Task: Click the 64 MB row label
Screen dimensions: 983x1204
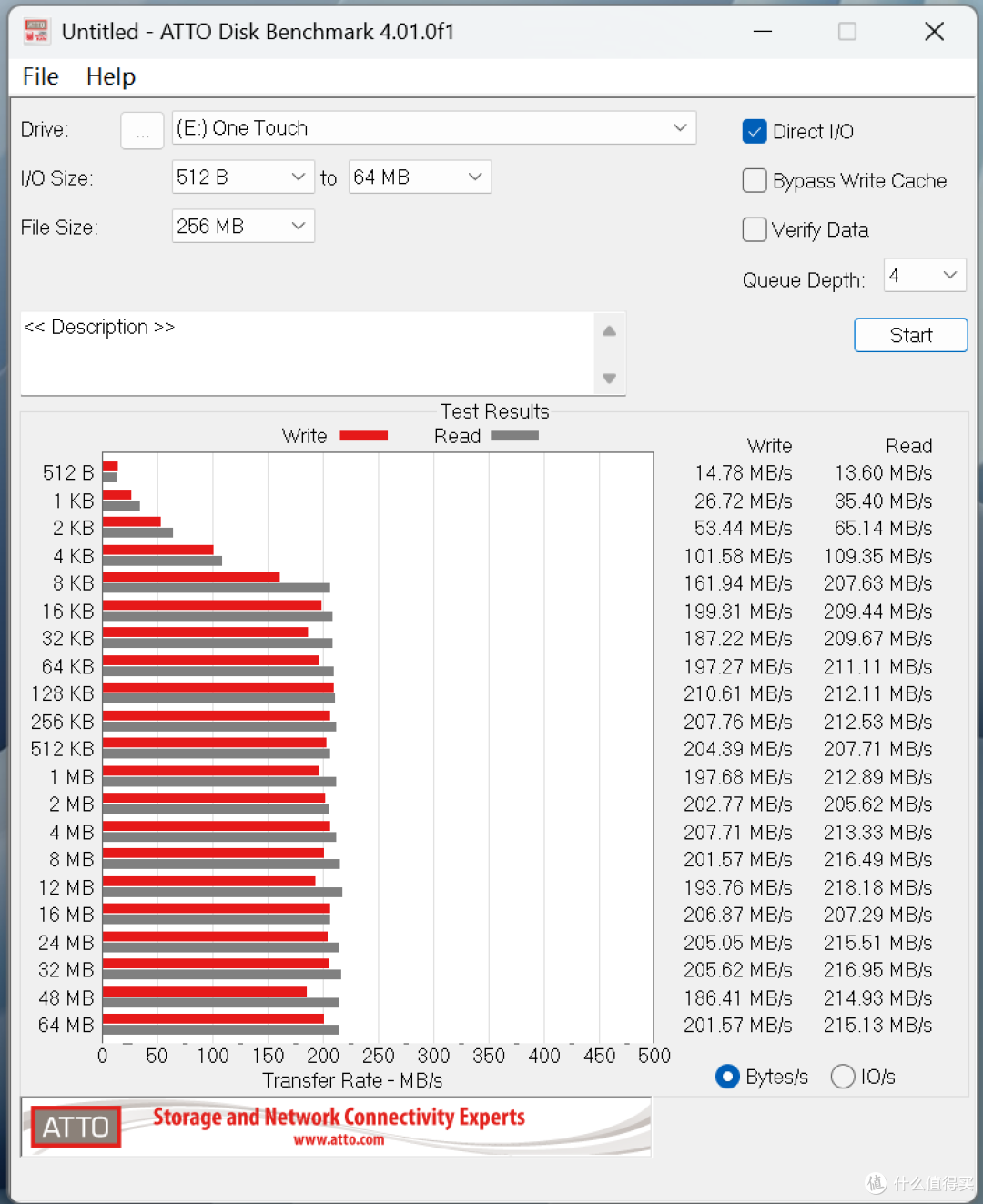Action: point(66,1026)
